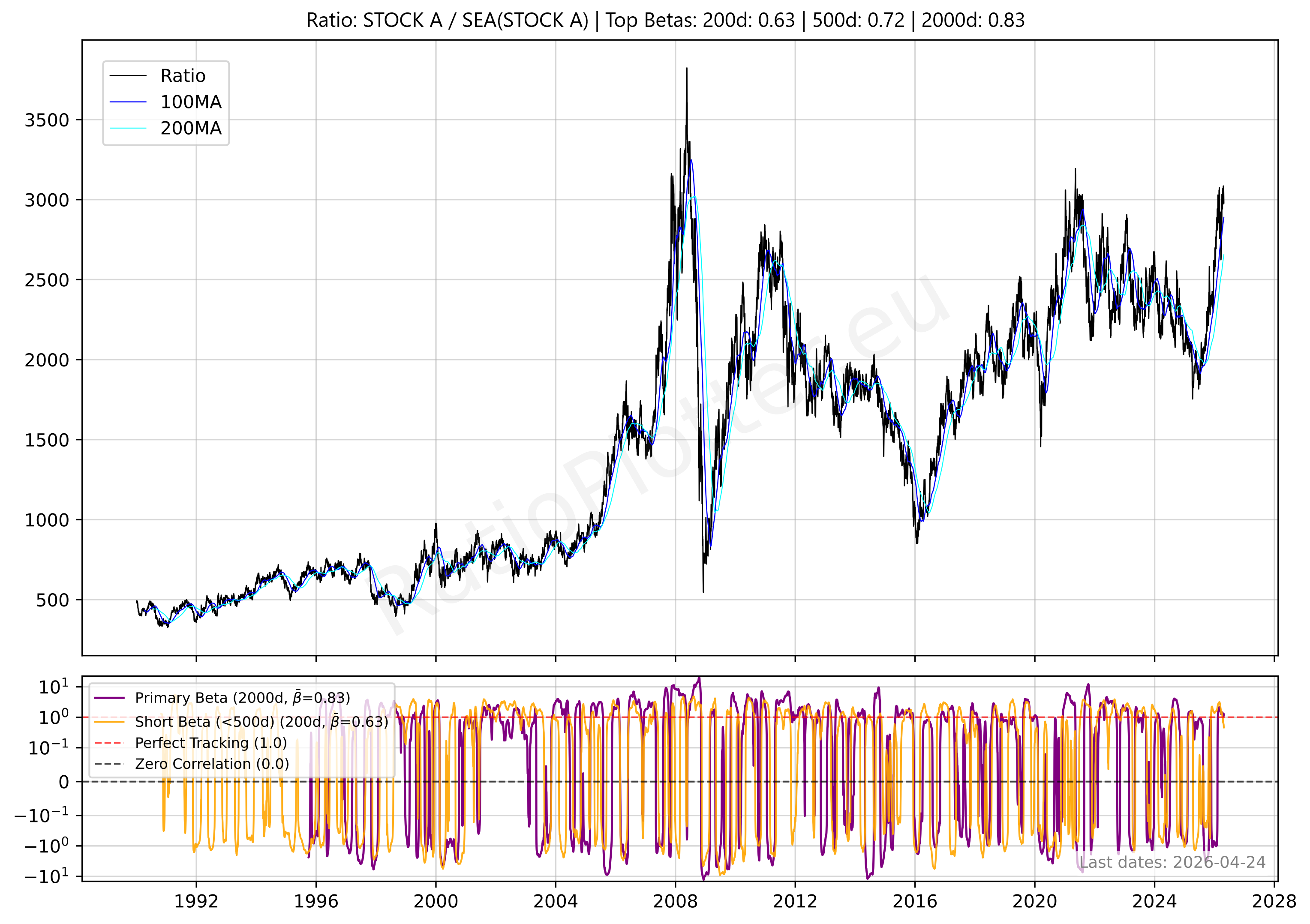Click the x-axis year label 2004
The width and height of the screenshot is (1310, 924).
(x=556, y=901)
